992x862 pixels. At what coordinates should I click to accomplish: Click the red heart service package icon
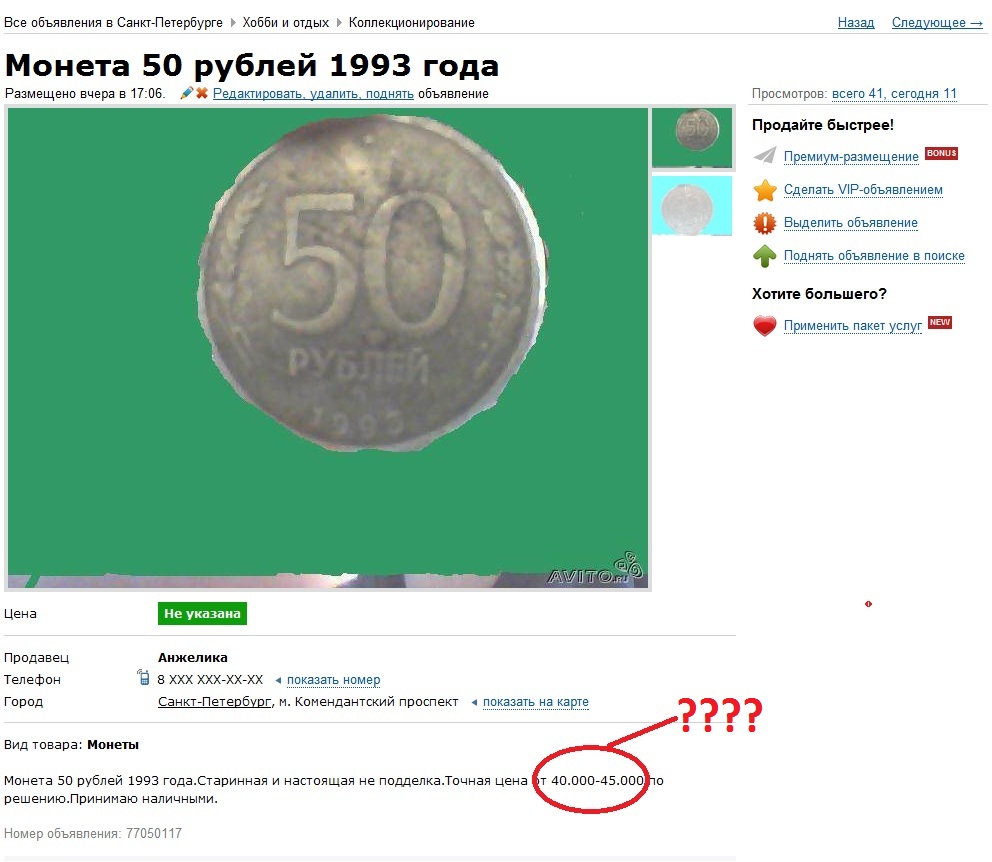(x=764, y=325)
